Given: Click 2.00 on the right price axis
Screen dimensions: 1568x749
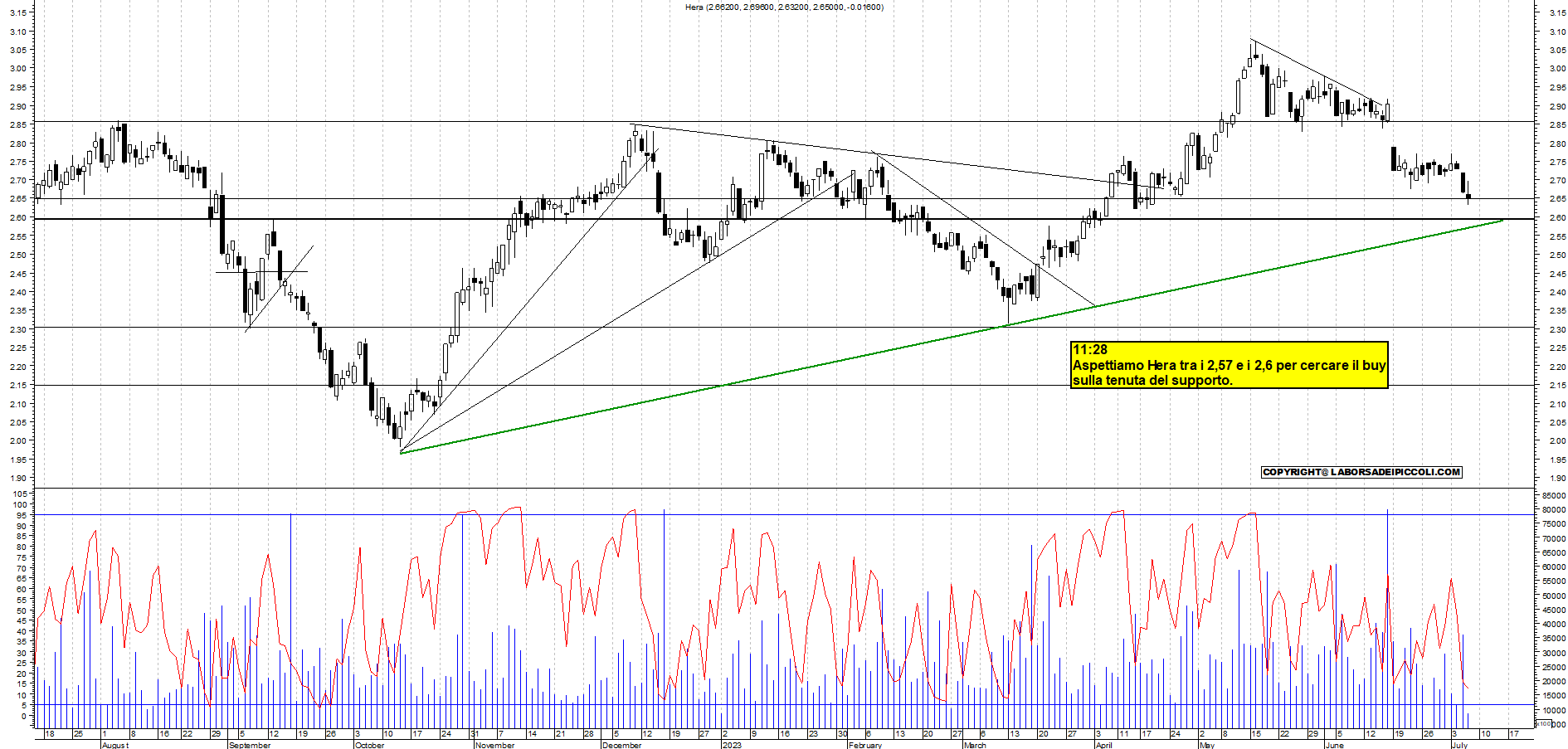Looking at the screenshot, I should [1556, 440].
